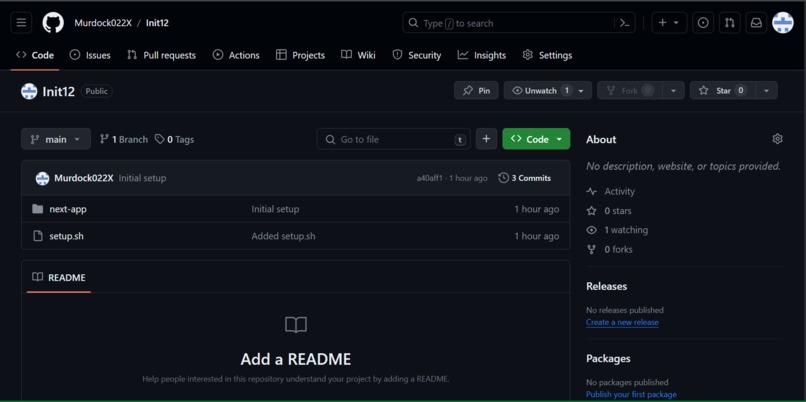This screenshot has height=402, width=806.
Task: Click the fork icon beside 0 forks
Action: click(x=592, y=249)
